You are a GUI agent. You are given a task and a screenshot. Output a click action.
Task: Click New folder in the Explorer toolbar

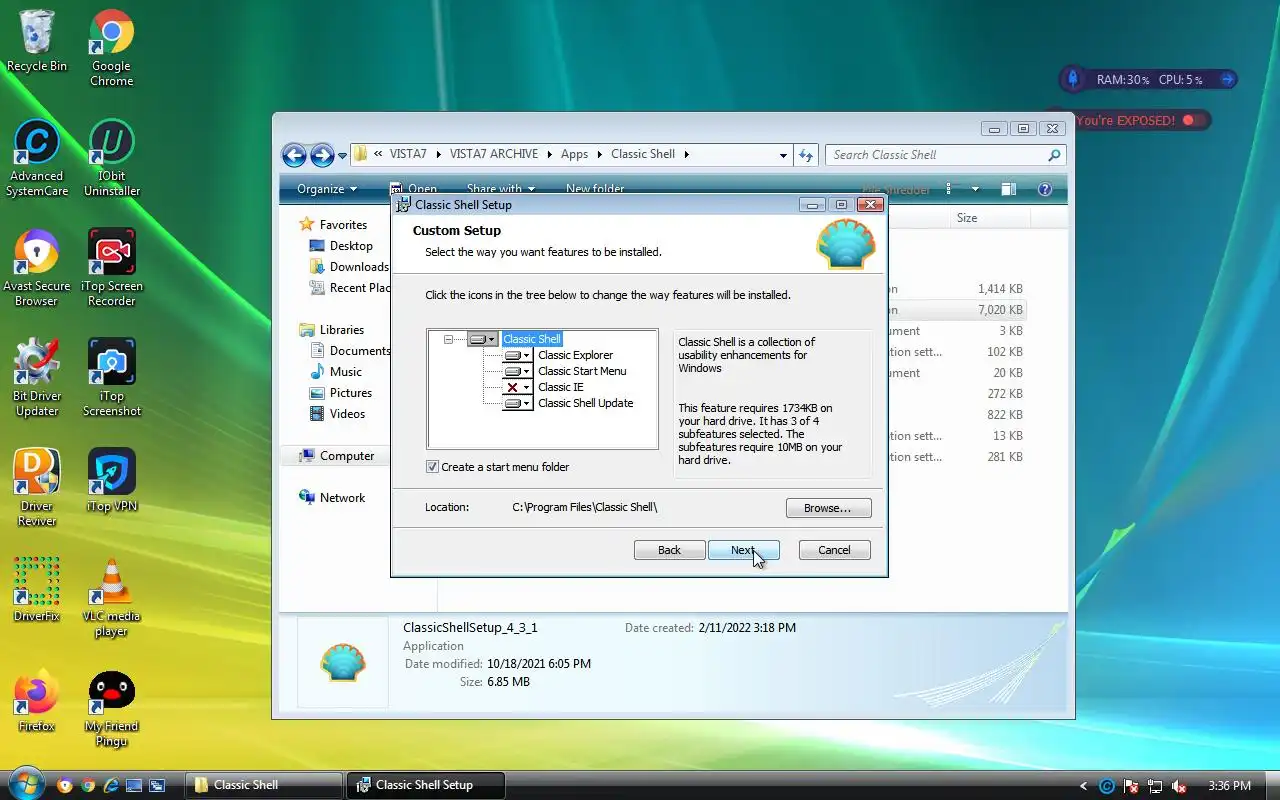pos(594,189)
